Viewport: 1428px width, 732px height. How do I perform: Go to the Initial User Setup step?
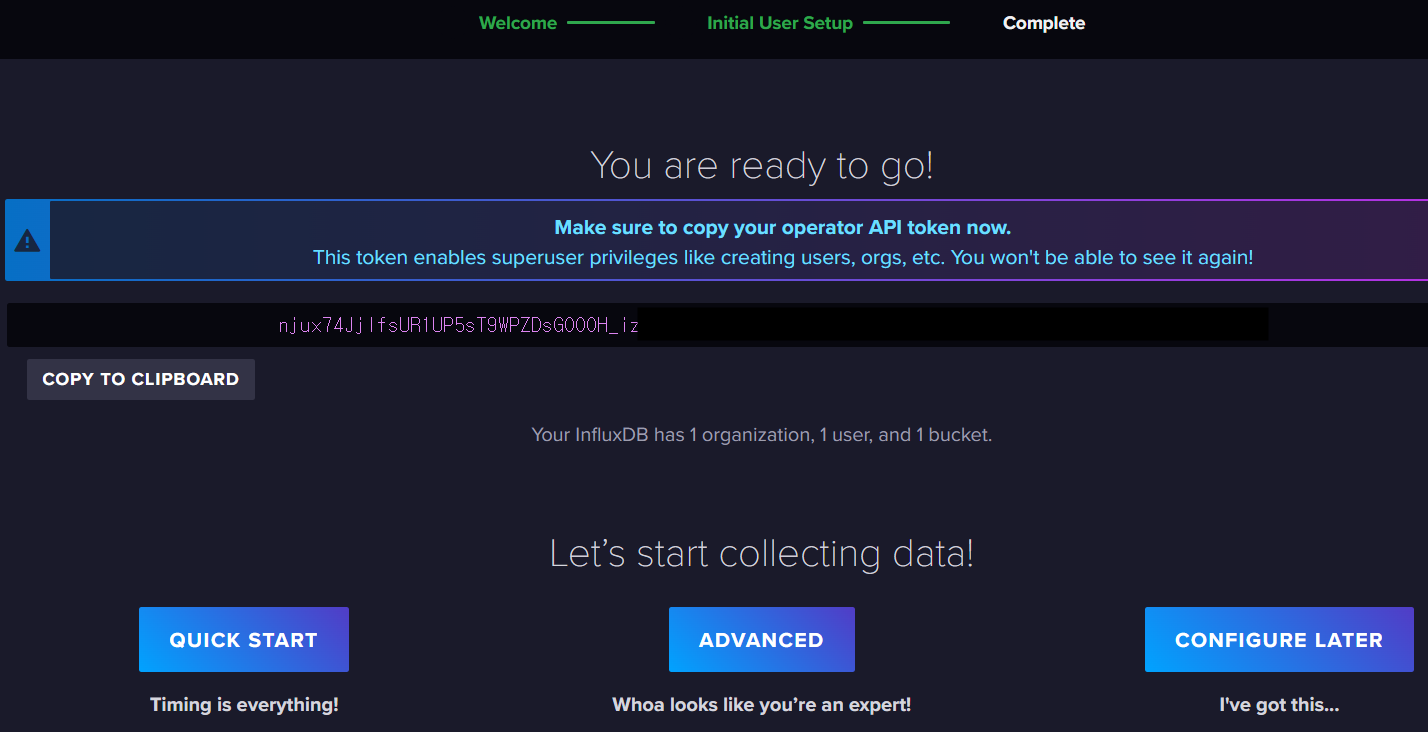780,23
